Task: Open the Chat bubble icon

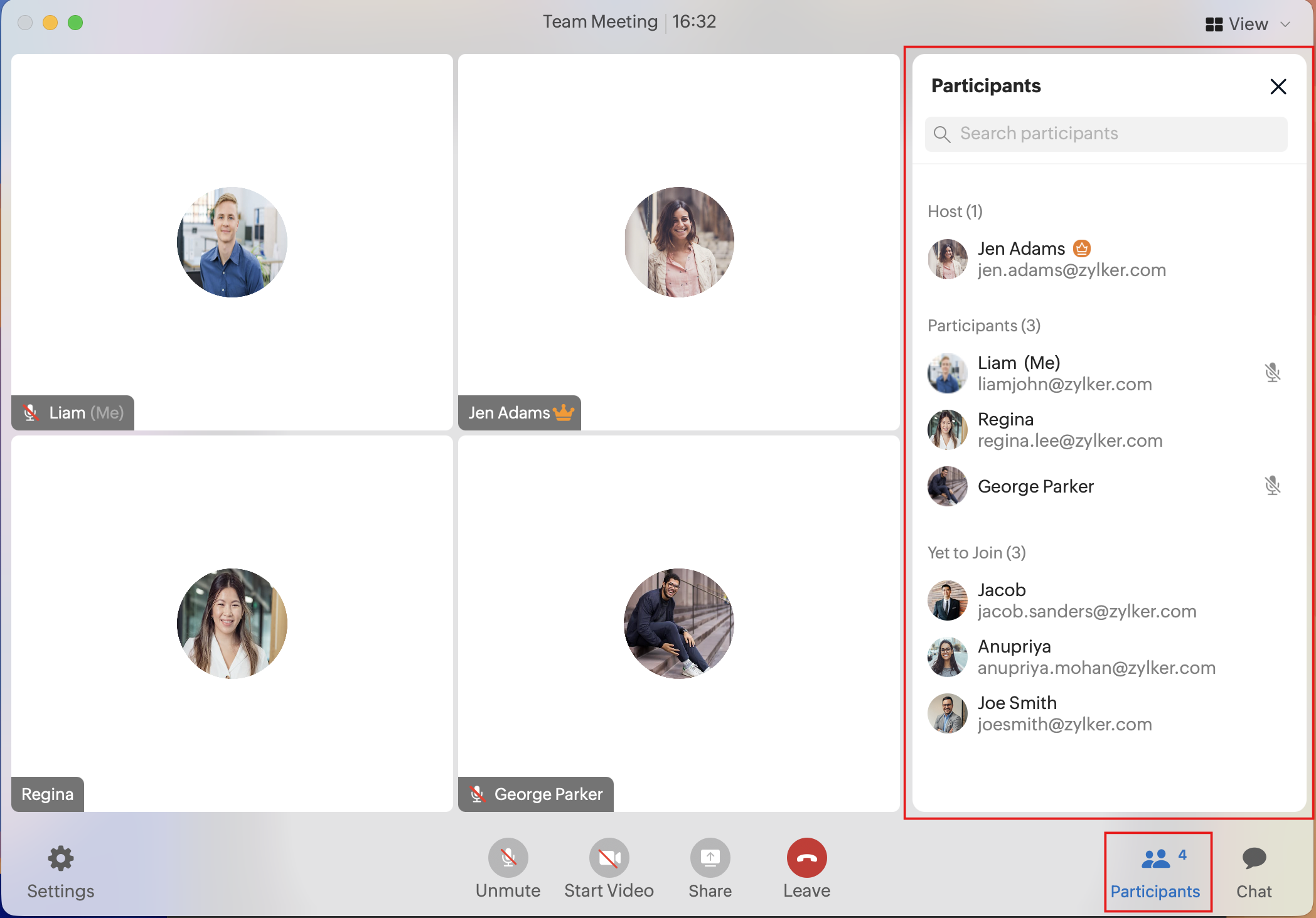Action: pos(1254,858)
